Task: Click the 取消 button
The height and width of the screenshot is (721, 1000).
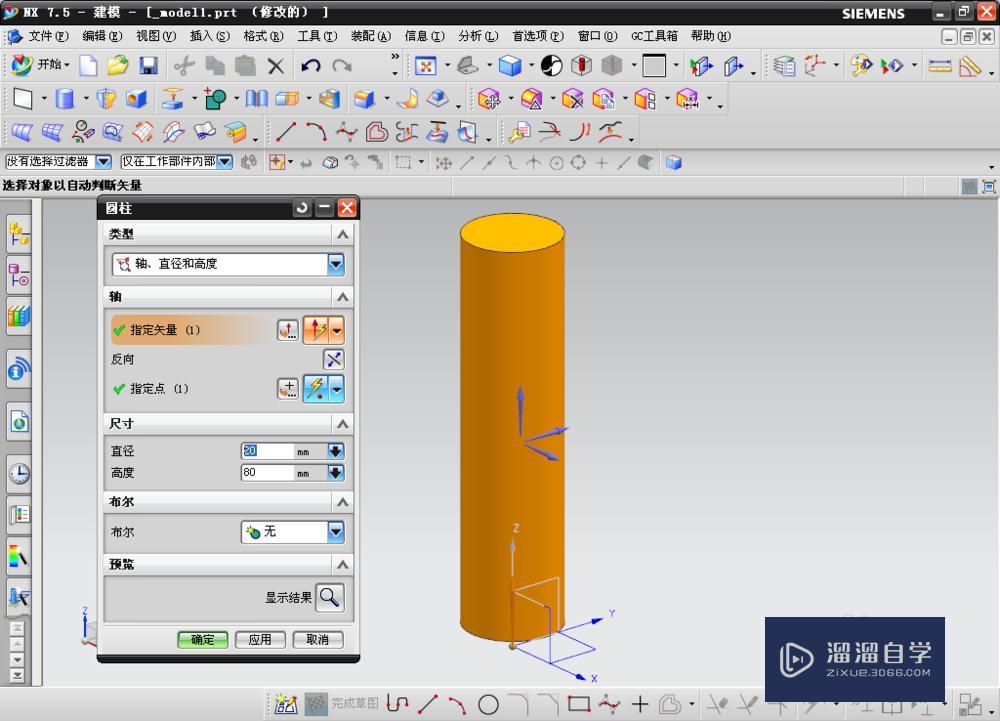Action: (318, 639)
